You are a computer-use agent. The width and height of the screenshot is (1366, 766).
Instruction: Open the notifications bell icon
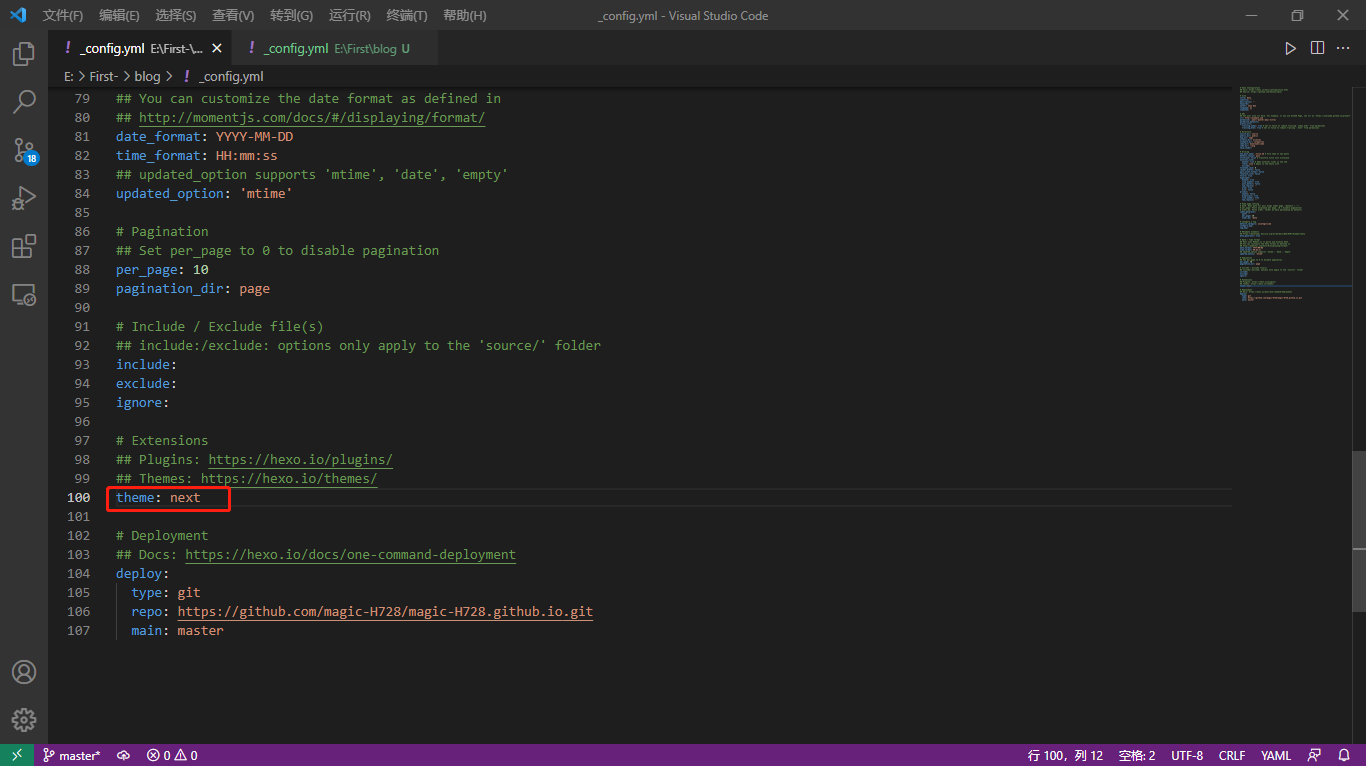[x=1343, y=755]
